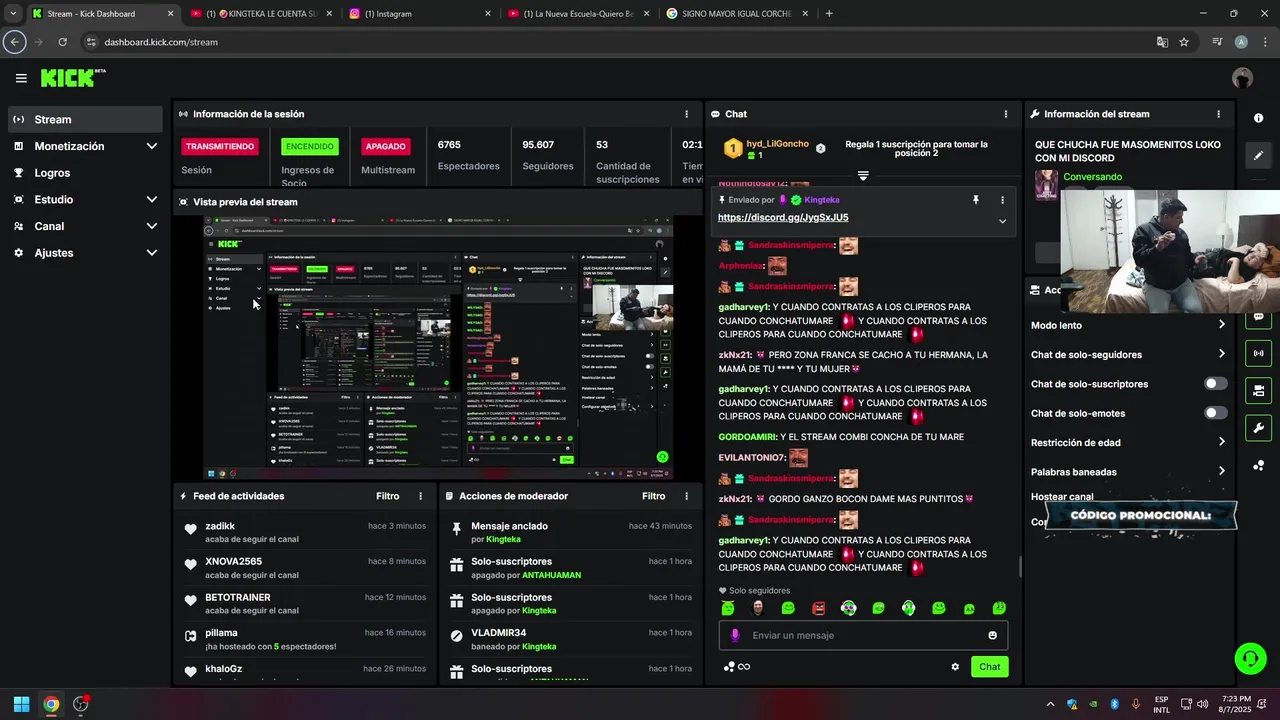Image resolution: width=1280 pixels, height=720 pixels.
Task: Open Información del stream three-dot menu
Action: [1218, 114]
